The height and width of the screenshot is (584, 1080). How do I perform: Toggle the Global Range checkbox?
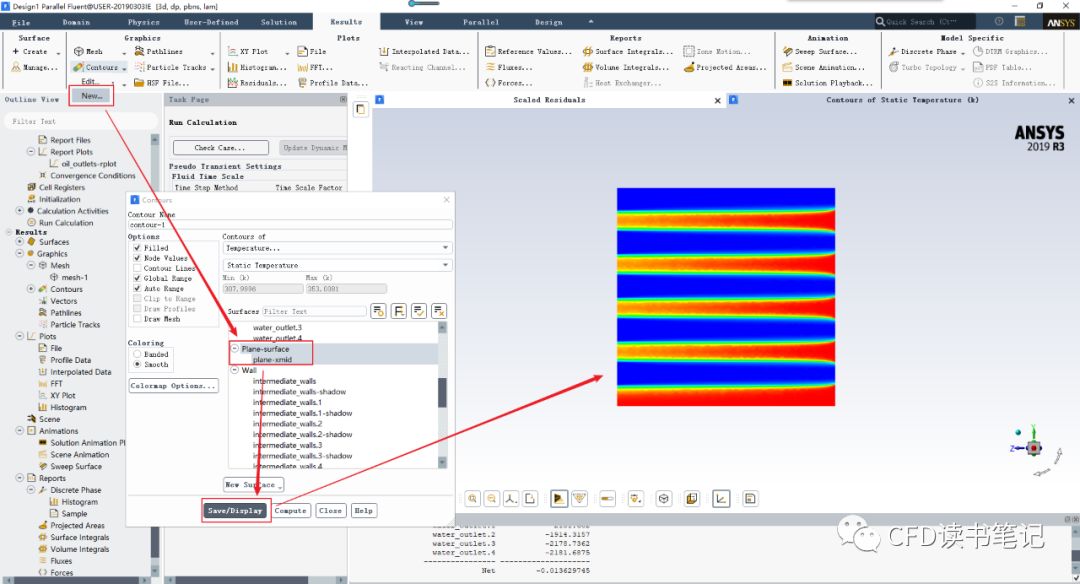tap(137, 278)
